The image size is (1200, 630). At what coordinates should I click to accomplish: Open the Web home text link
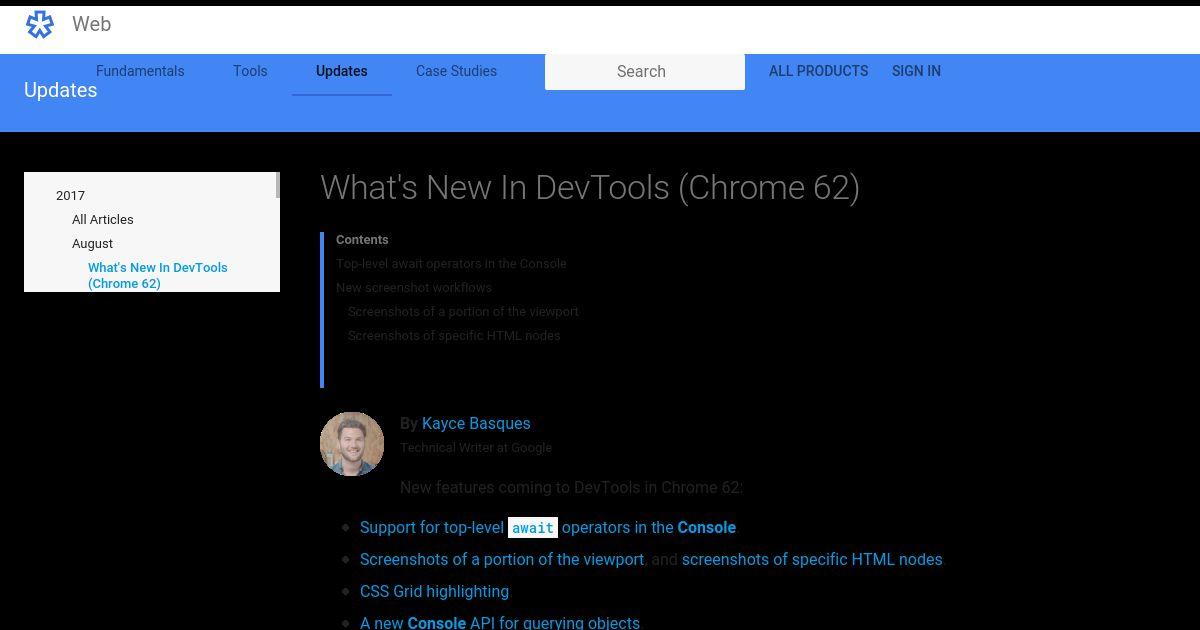91,24
